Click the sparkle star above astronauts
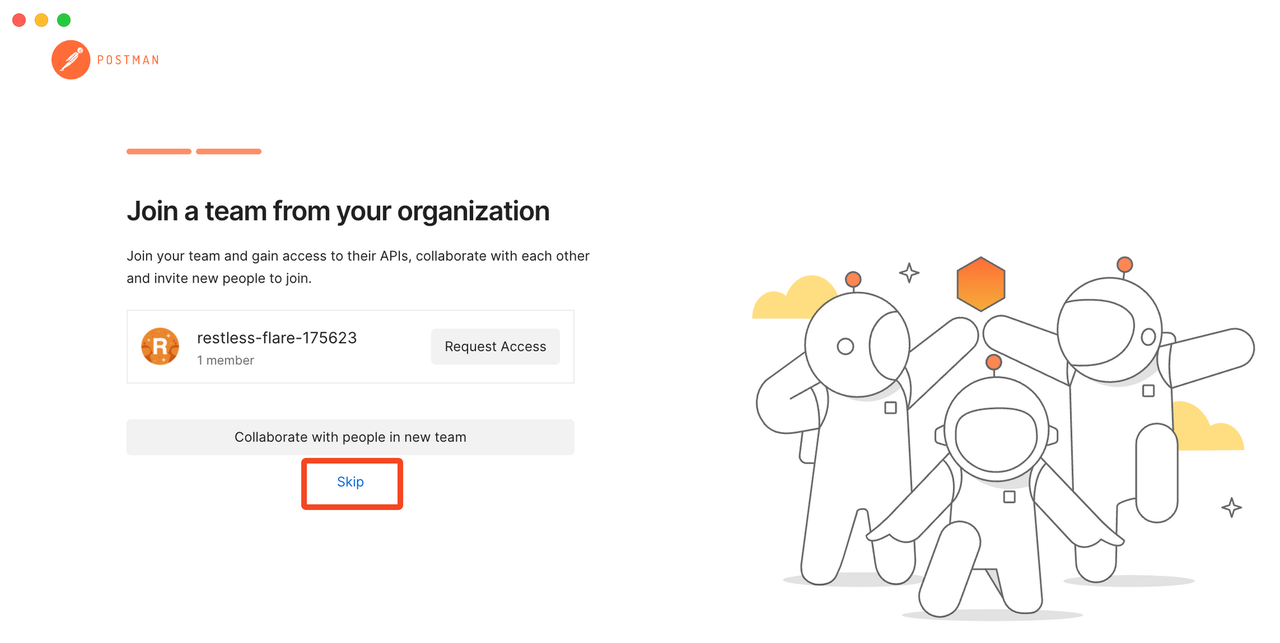This screenshot has height=643, width=1280. pyautogui.click(x=909, y=272)
